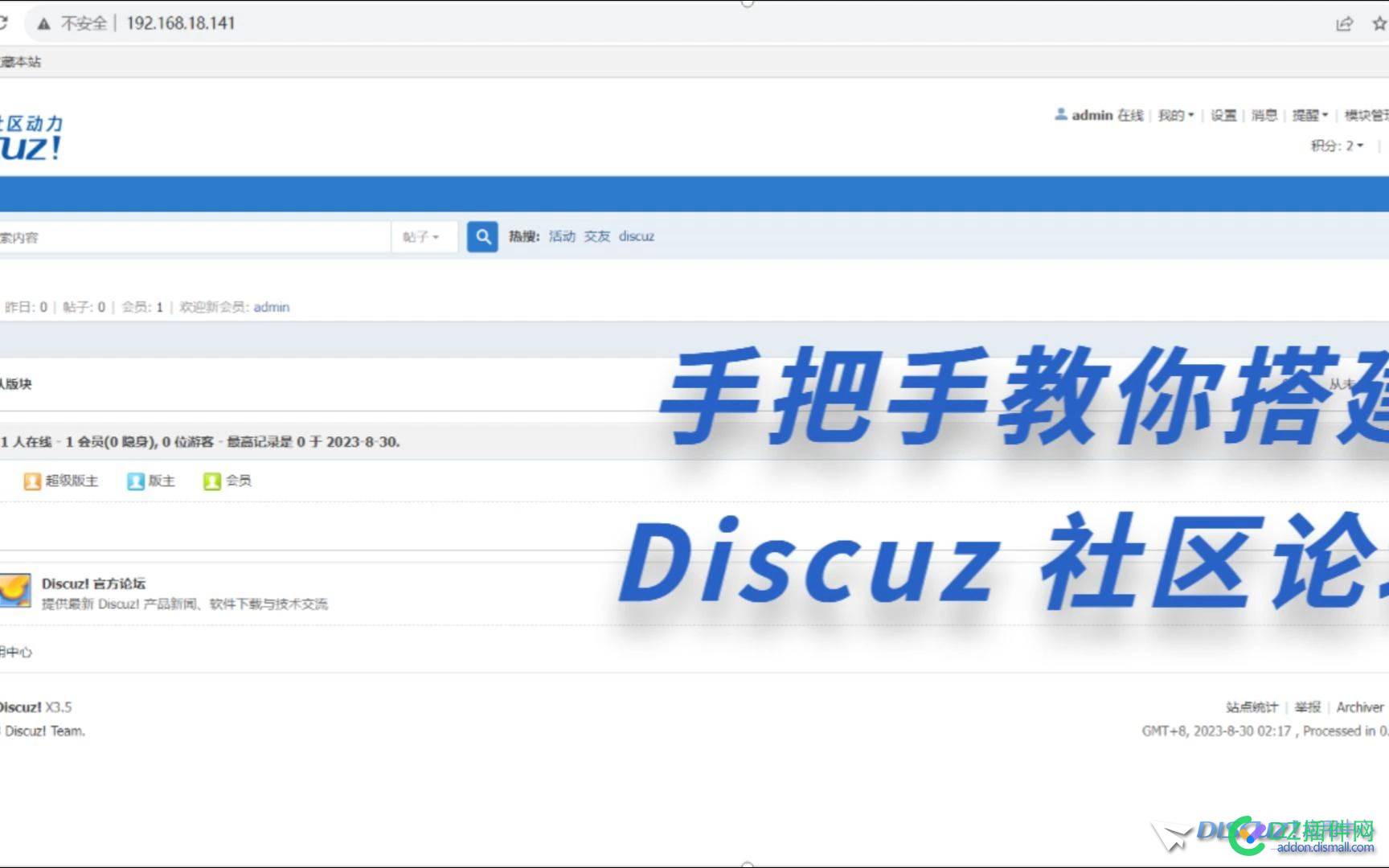Click the admin user avatar icon
The width and height of the screenshot is (1389, 868).
(x=1061, y=114)
